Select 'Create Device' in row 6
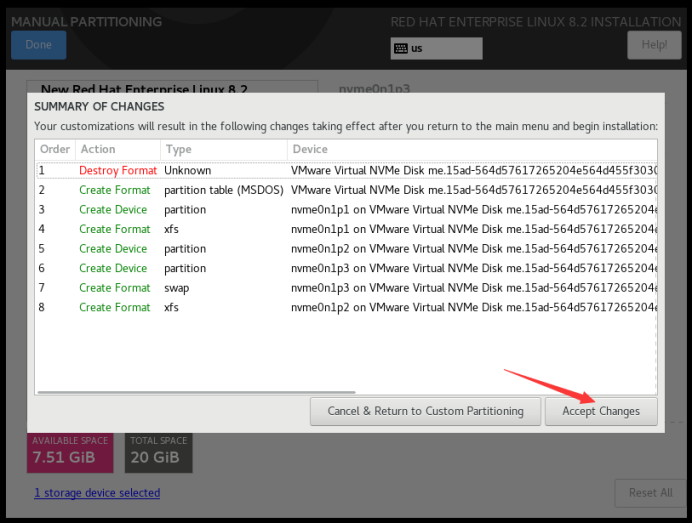This screenshot has width=692, height=524. tap(113, 268)
